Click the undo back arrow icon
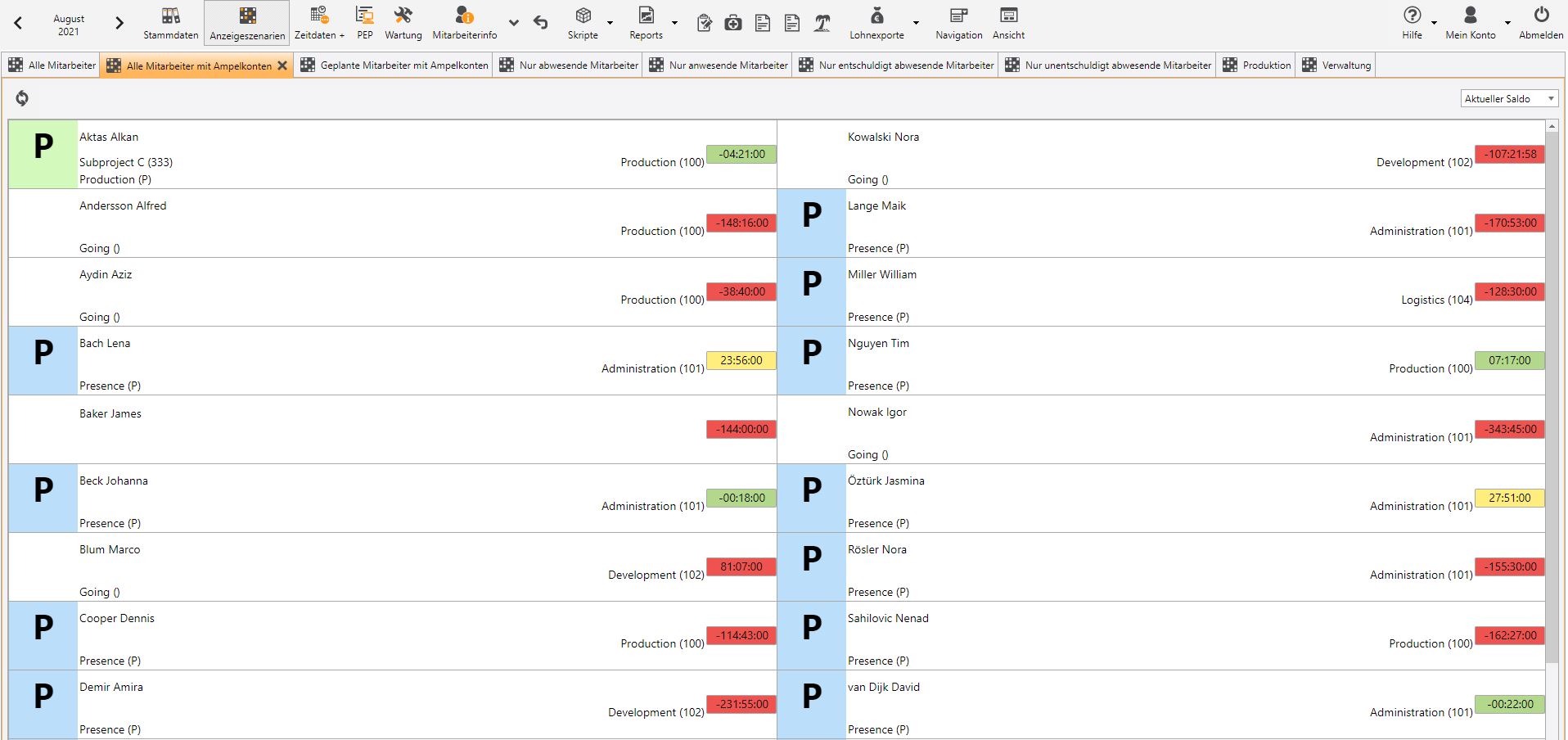 click(x=541, y=23)
